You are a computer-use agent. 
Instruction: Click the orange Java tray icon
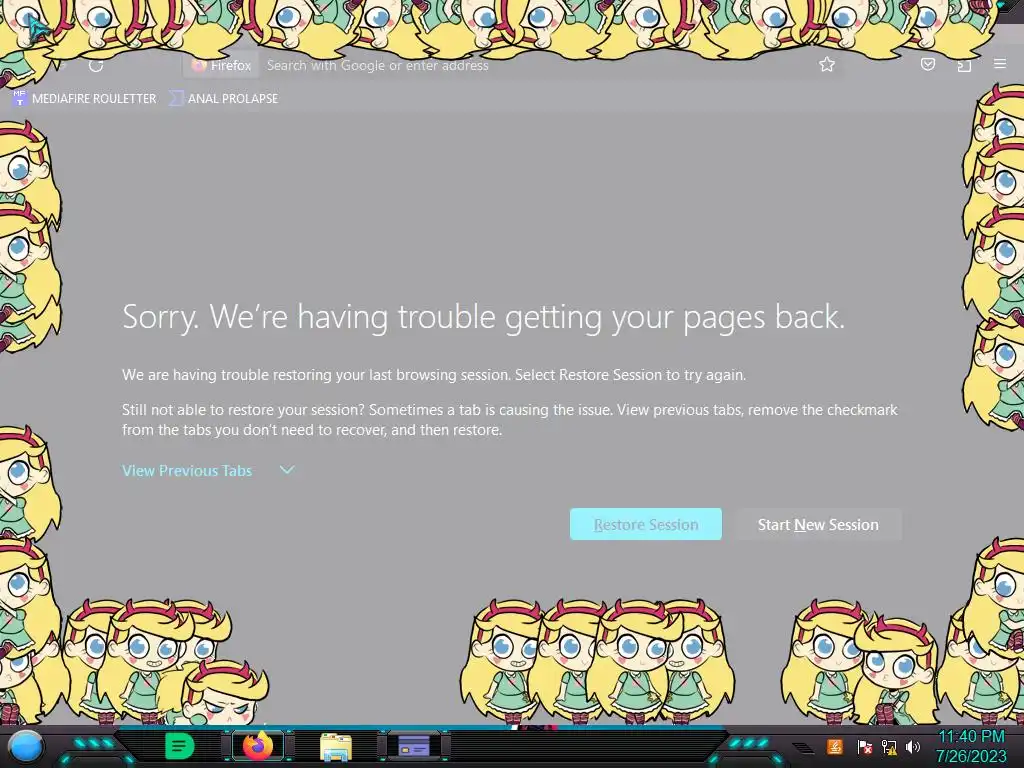click(x=834, y=746)
